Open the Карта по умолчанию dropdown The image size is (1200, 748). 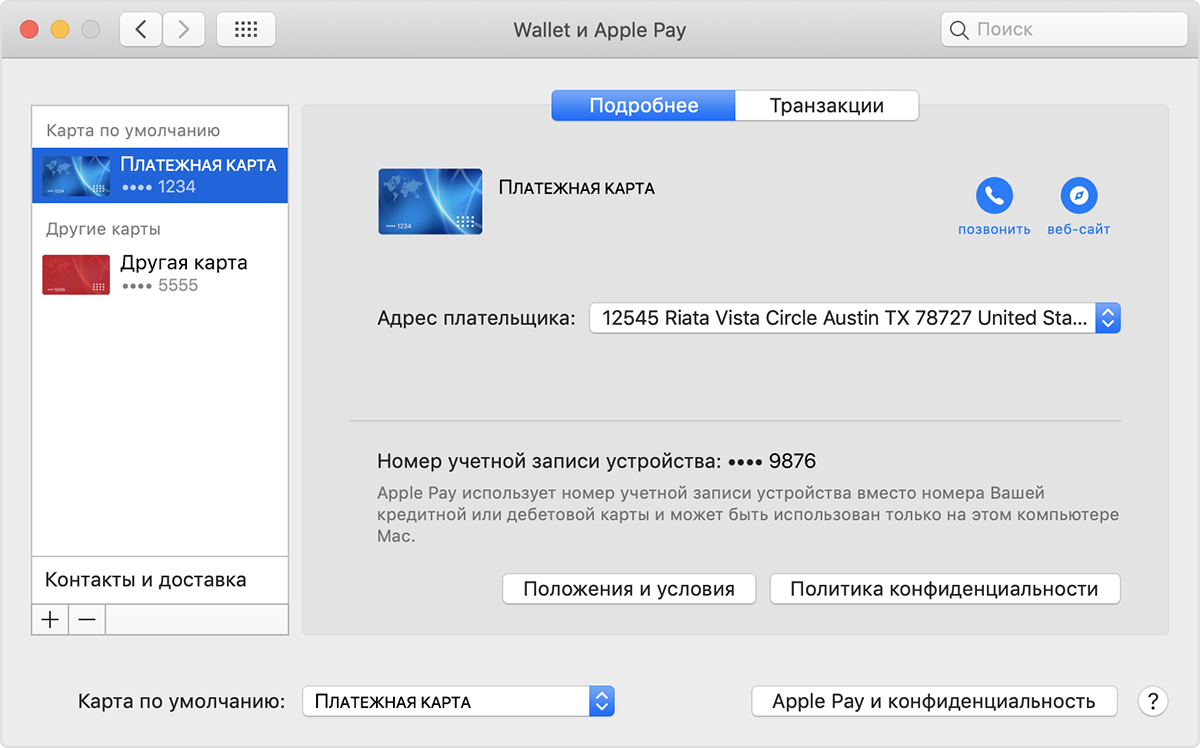click(x=458, y=701)
